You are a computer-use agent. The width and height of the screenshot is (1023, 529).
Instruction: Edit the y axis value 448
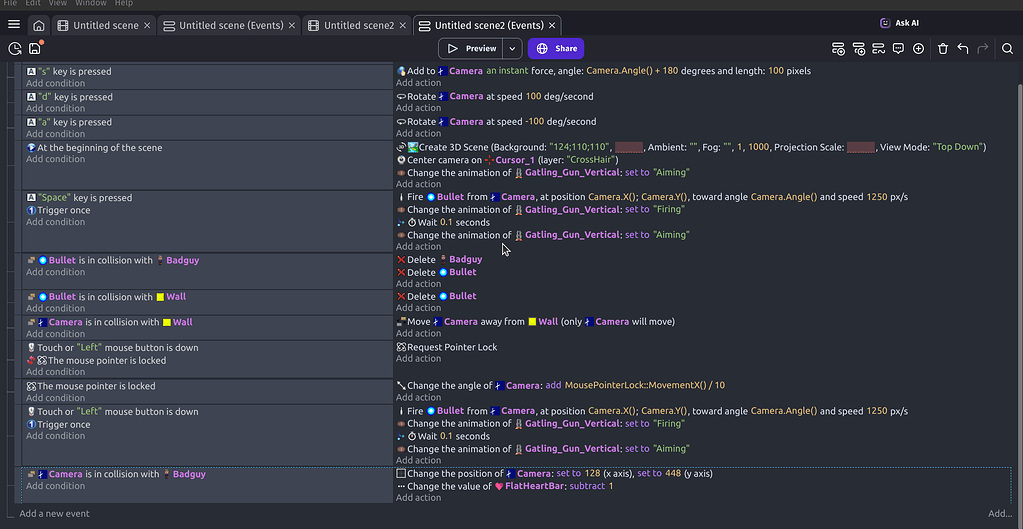(673, 474)
